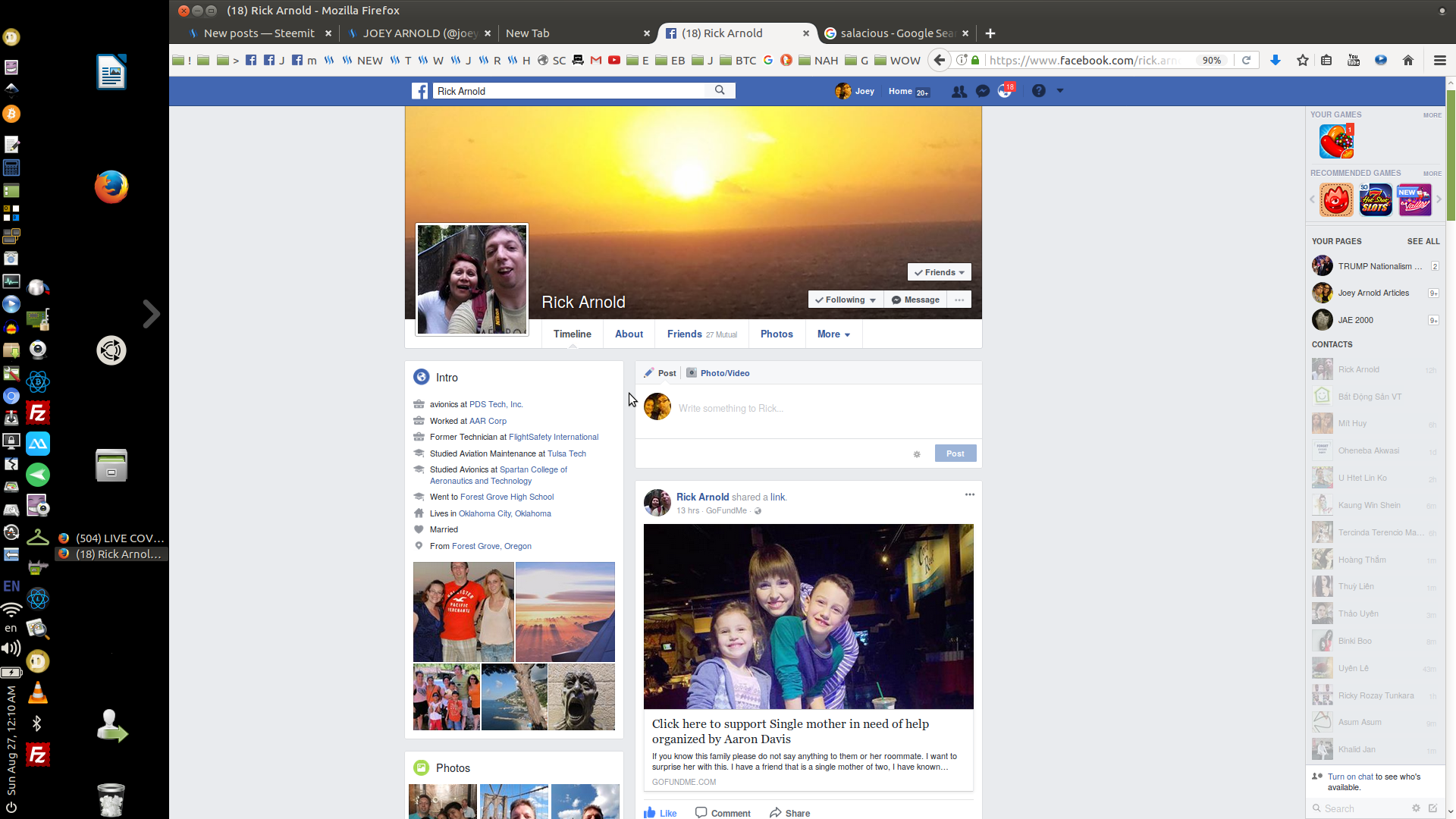Image resolution: width=1456 pixels, height=819 pixels.
Task: Expand the More profile dropdown
Action: [833, 334]
